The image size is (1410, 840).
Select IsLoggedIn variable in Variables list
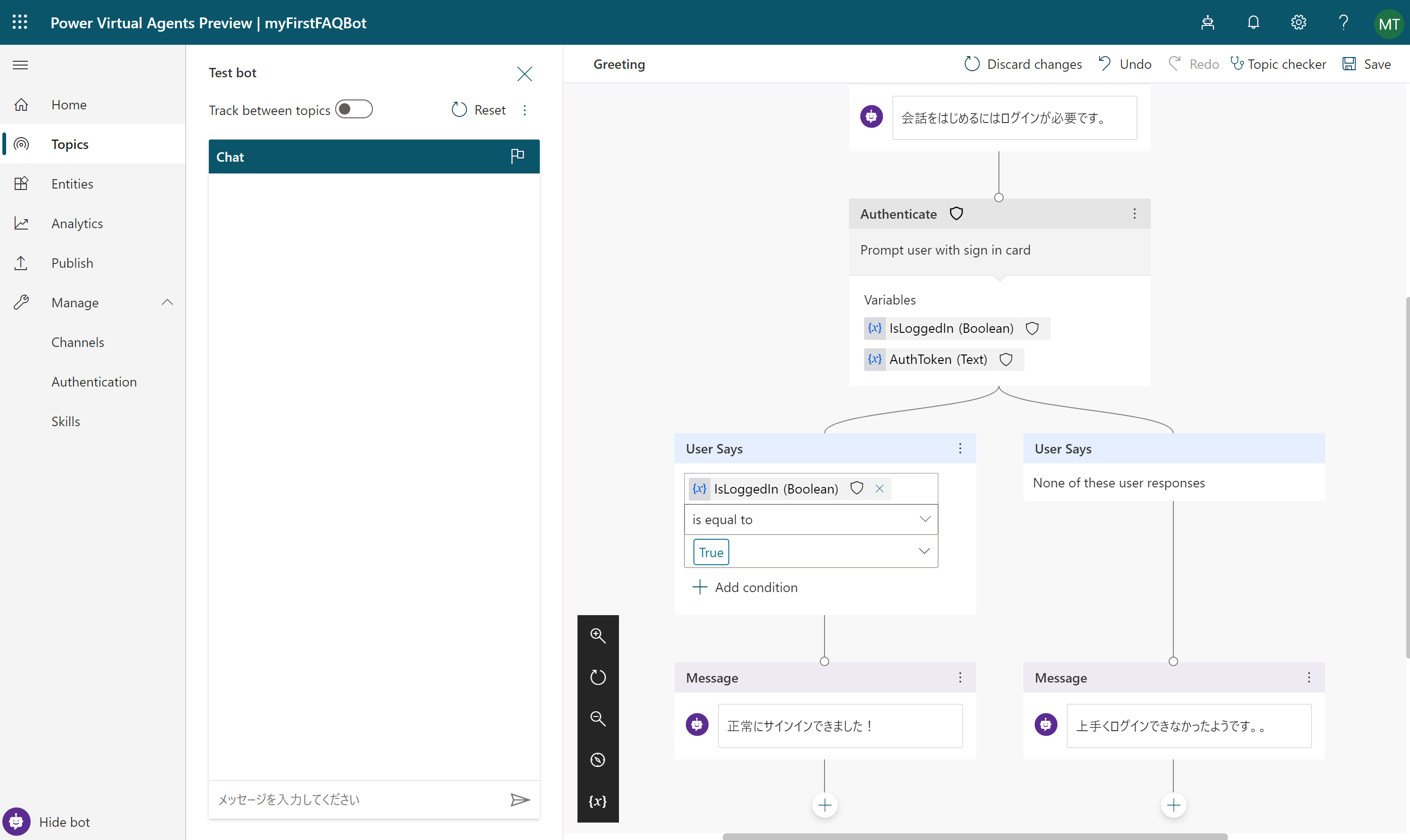tap(956, 328)
